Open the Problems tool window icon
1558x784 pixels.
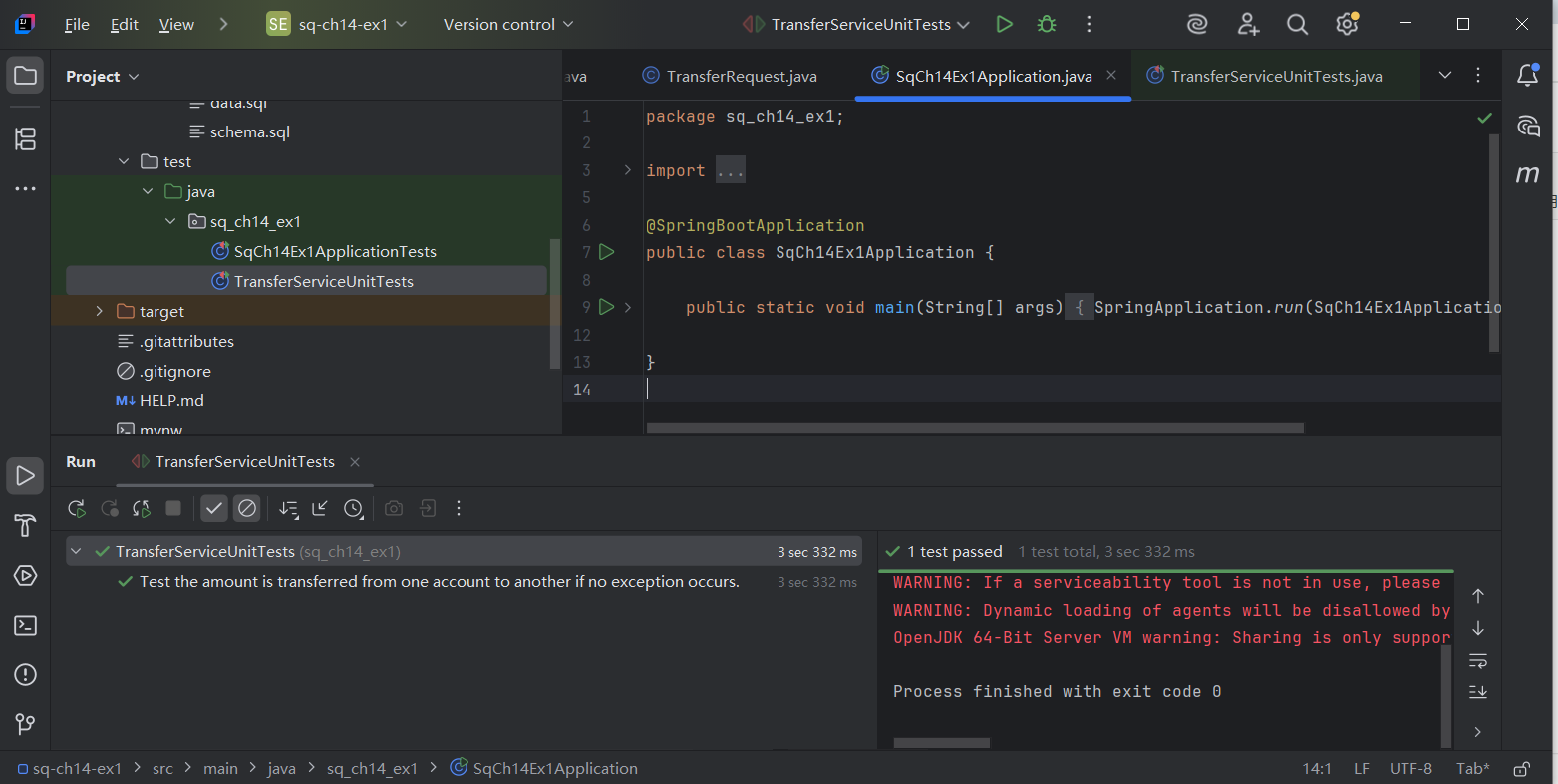tap(26, 675)
